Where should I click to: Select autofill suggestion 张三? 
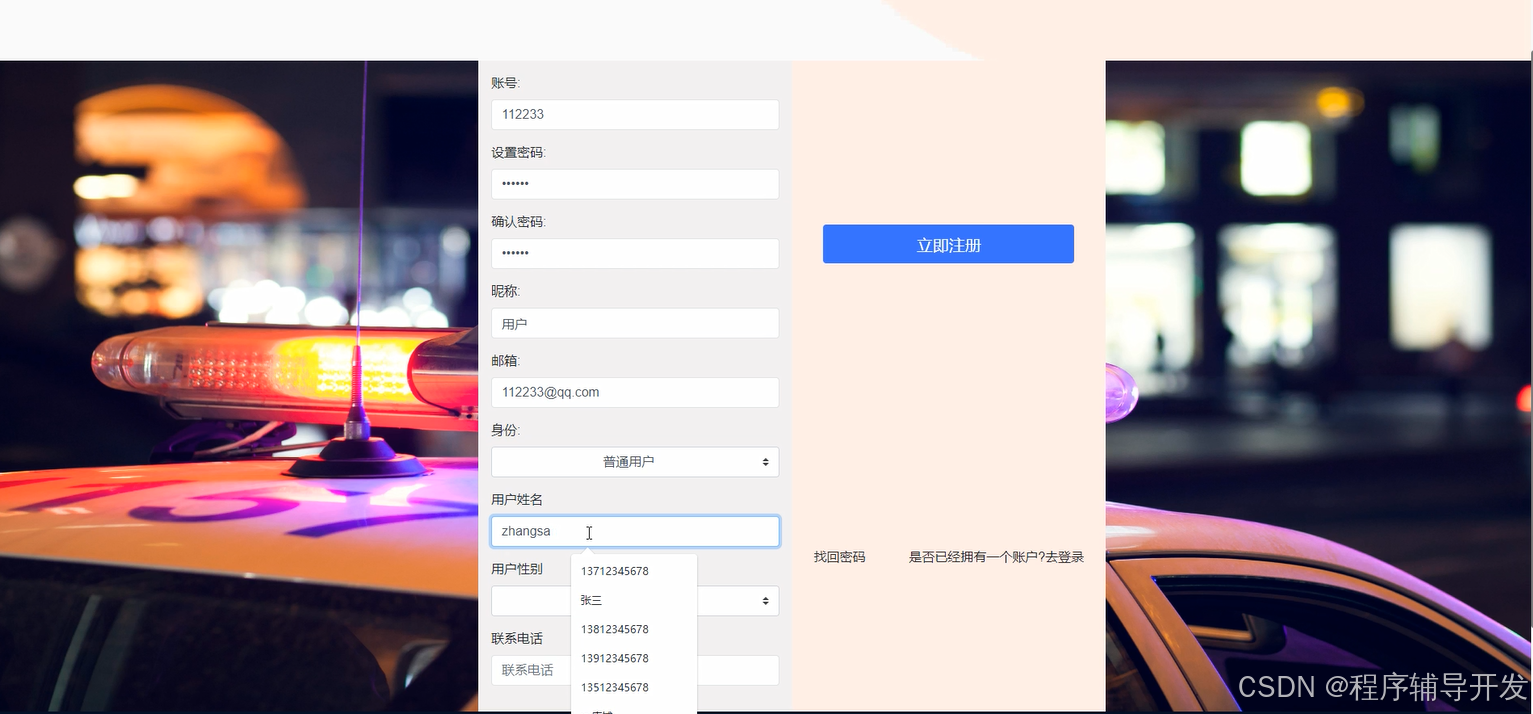(x=634, y=600)
